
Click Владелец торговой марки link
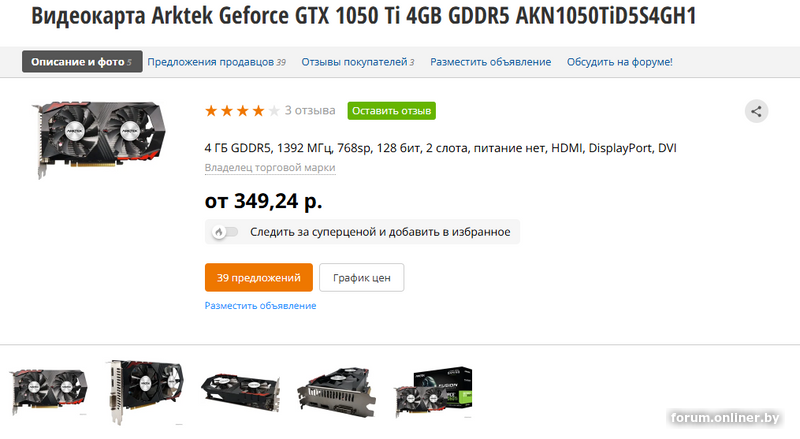pos(270,167)
